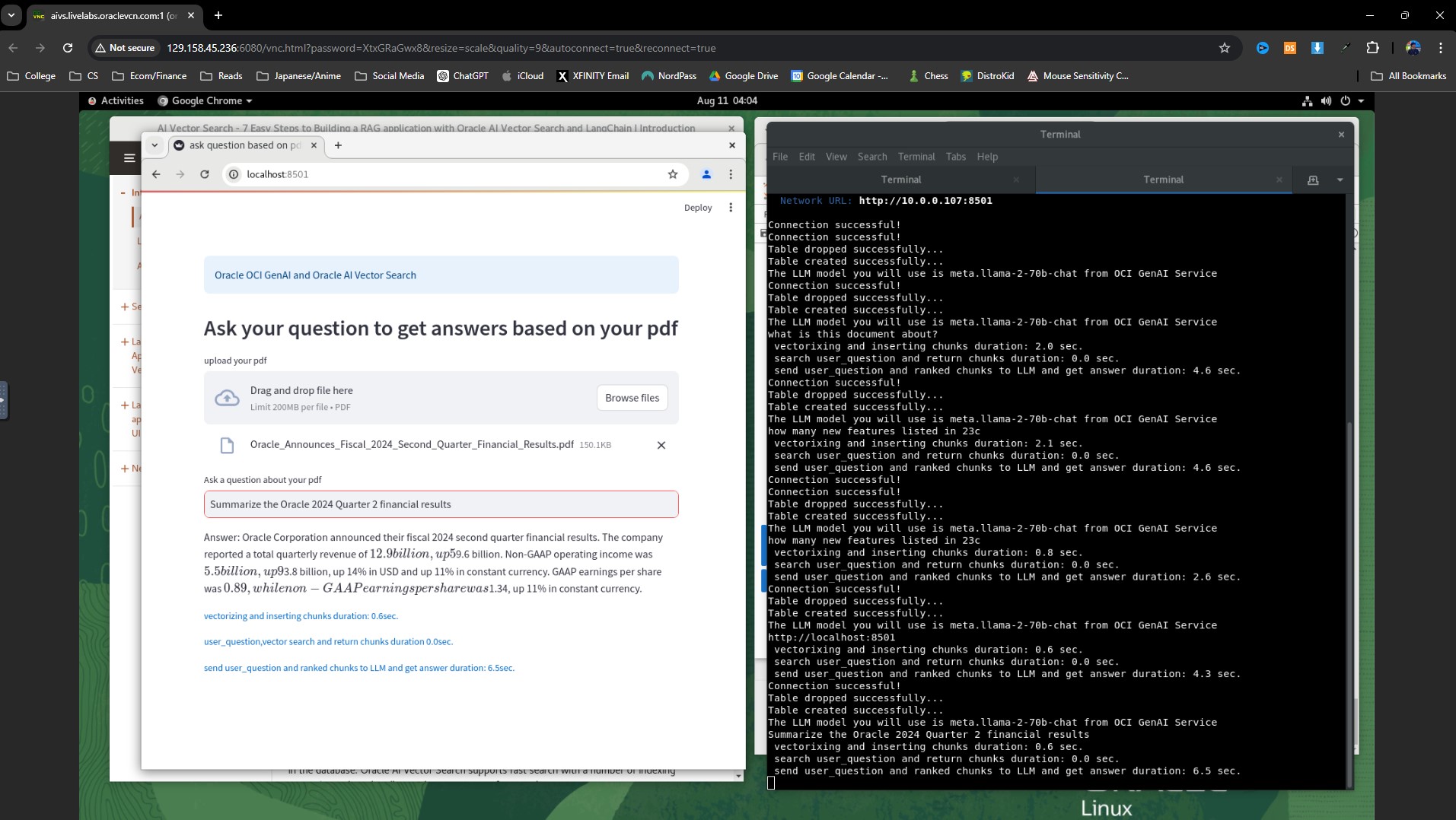Screen dimensions: 1456x820
Task: Go back in the localhost:8501 browser
Action: (156, 174)
